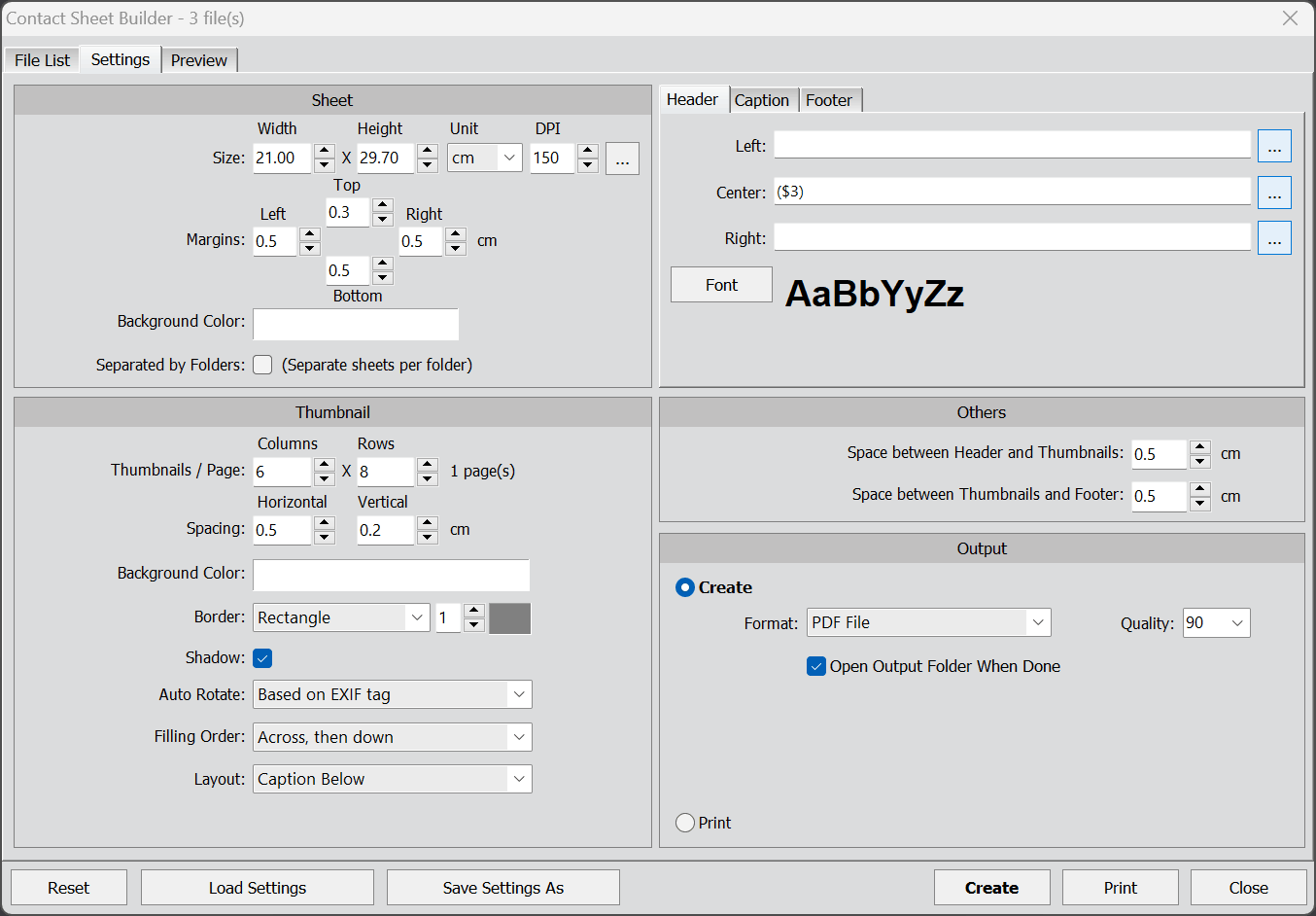Open the Caption tab
The image size is (1316, 916).
click(x=761, y=100)
